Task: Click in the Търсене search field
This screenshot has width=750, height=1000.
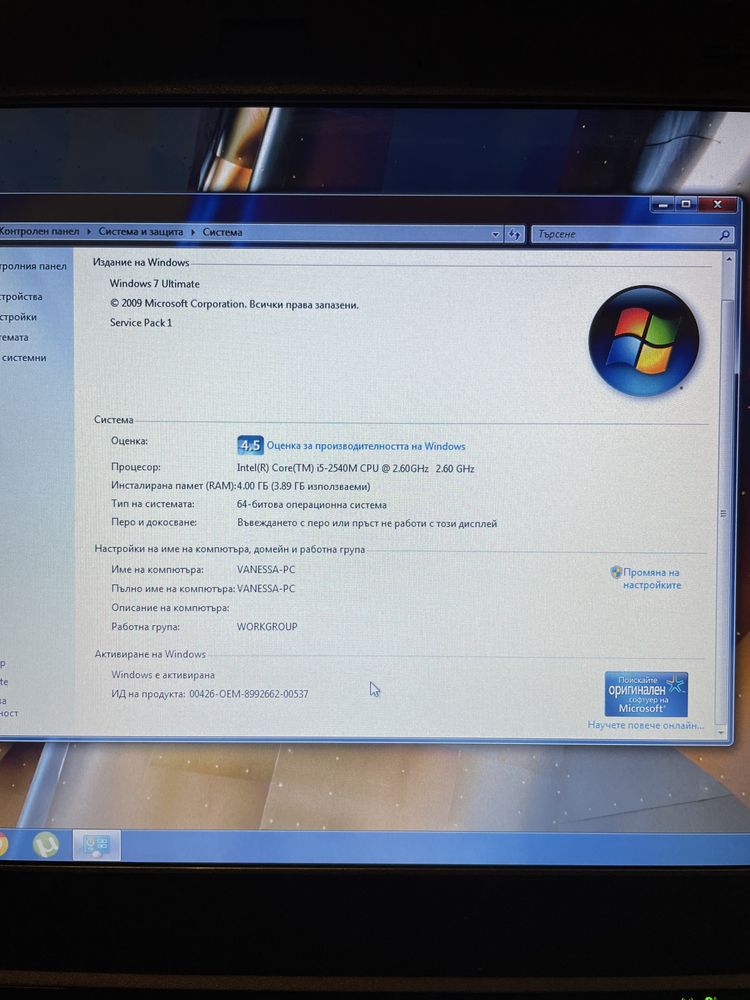Action: coord(626,235)
